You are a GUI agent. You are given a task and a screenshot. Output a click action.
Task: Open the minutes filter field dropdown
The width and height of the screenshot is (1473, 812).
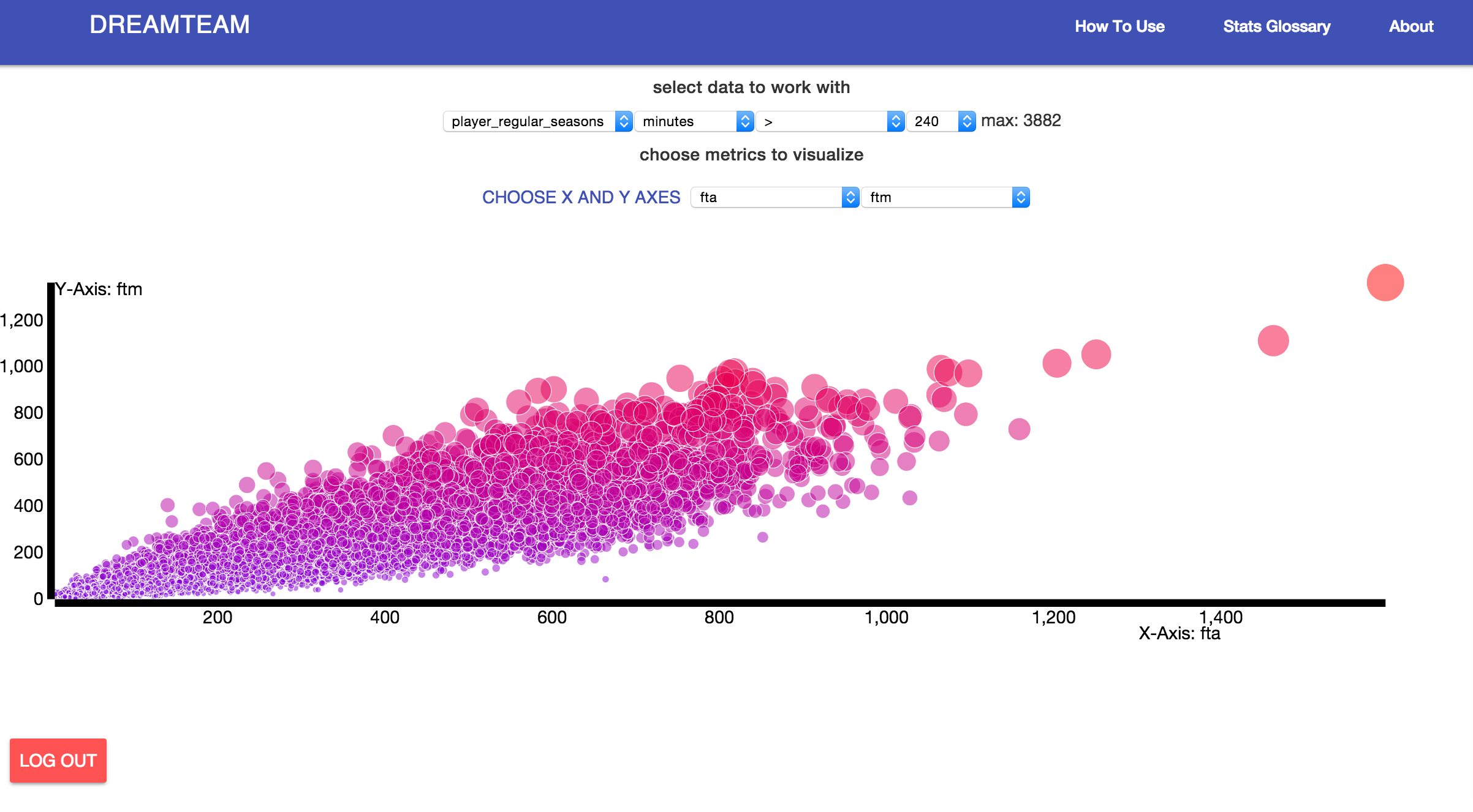pyautogui.click(x=686, y=121)
